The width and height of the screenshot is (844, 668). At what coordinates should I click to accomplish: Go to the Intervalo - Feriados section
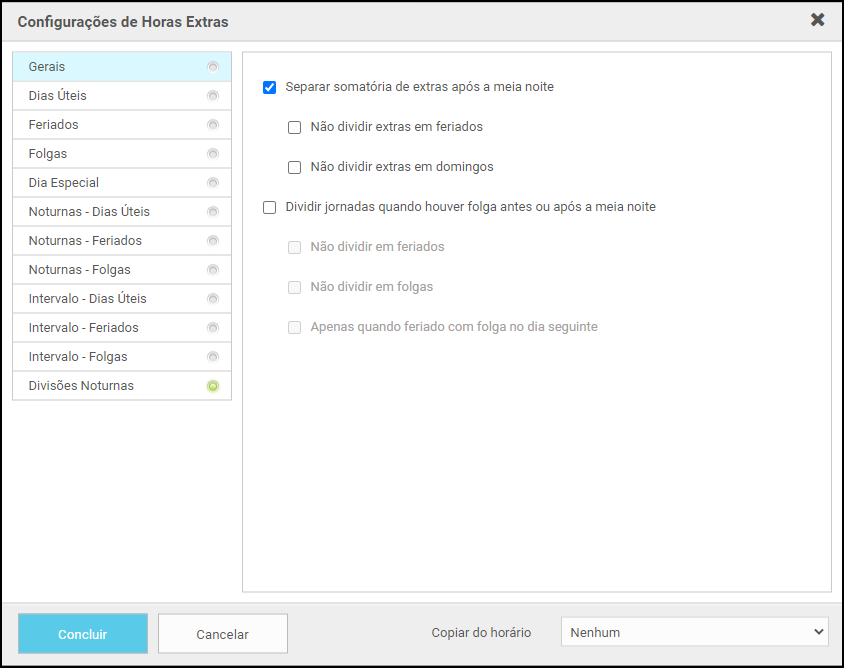(83, 328)
